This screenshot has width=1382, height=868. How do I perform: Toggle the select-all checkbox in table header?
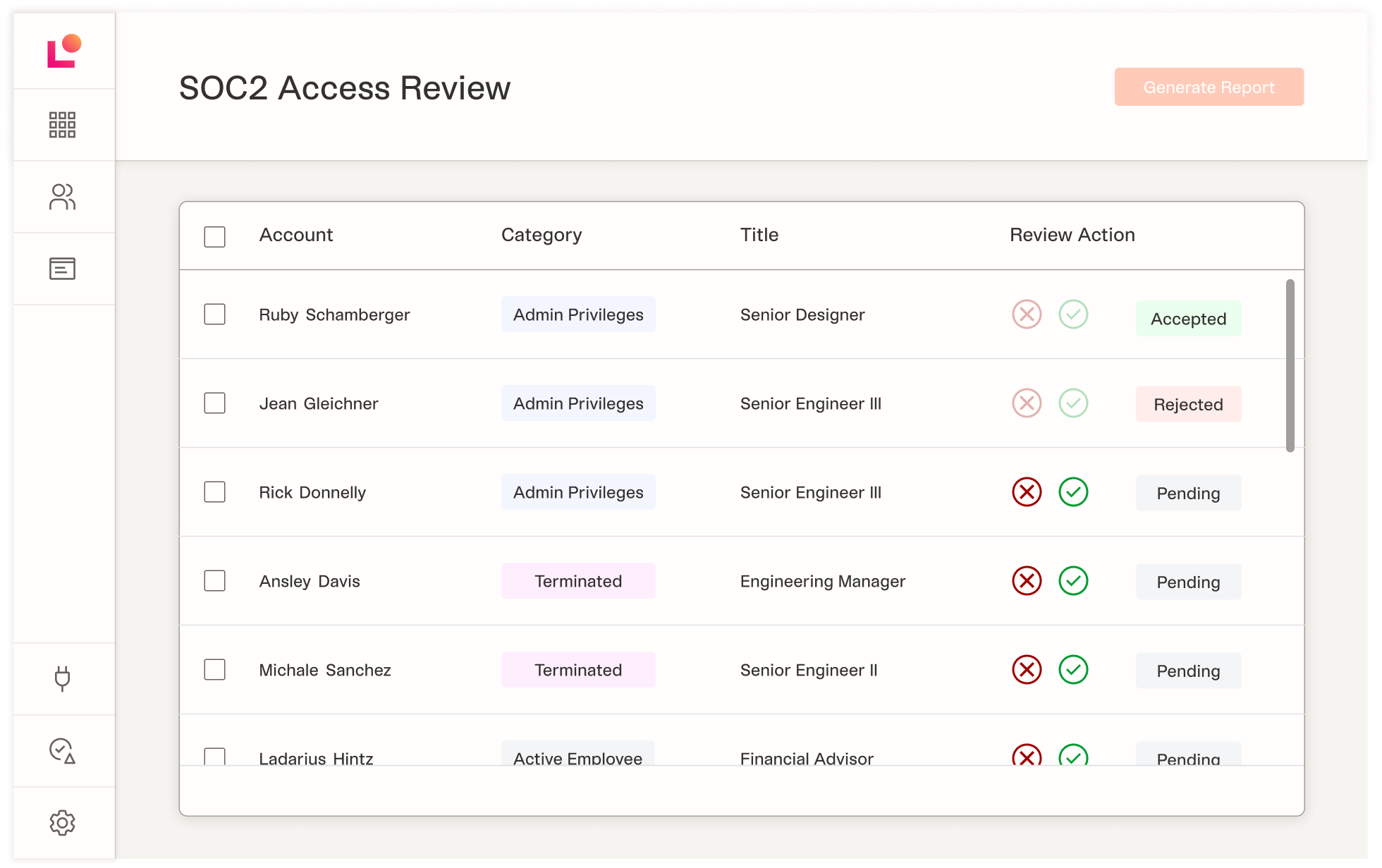pos(214,236)
